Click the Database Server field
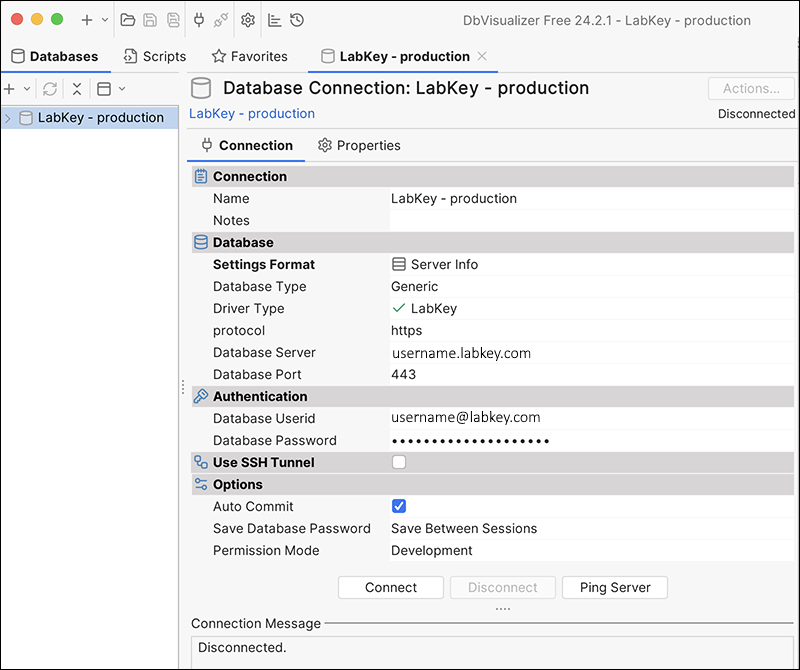 click(x=591, y=353)
